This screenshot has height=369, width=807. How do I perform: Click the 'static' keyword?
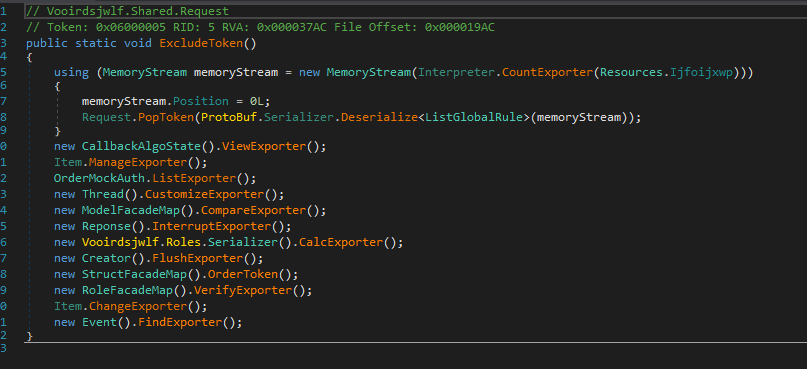coord(96,43)
